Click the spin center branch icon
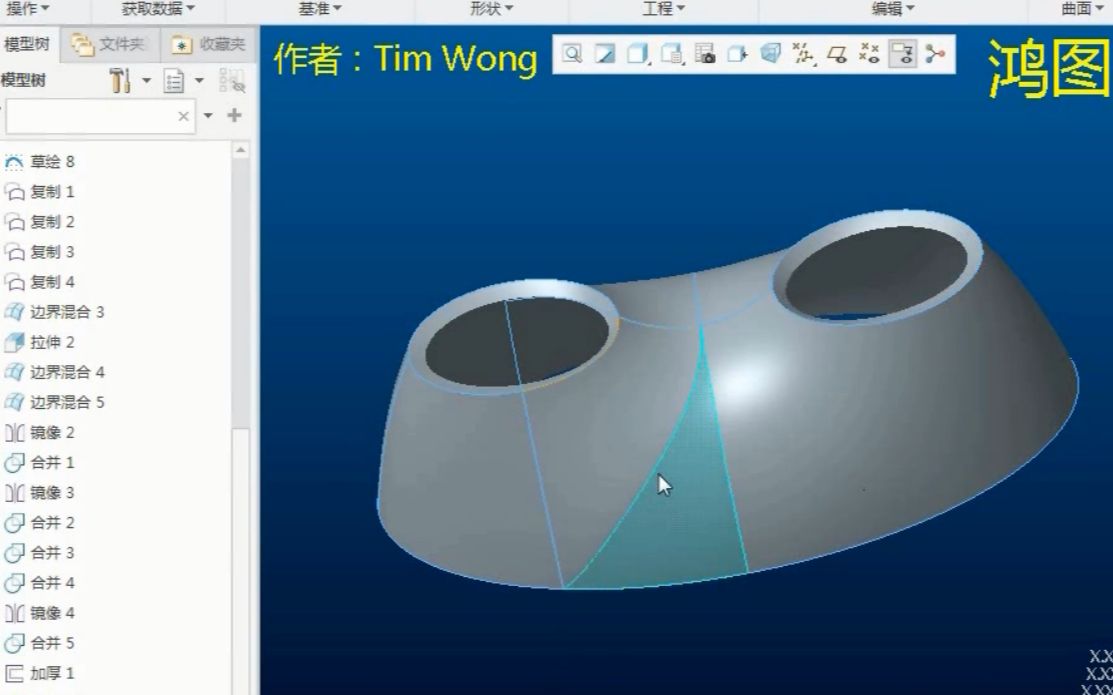 click(x=935, y=54)
